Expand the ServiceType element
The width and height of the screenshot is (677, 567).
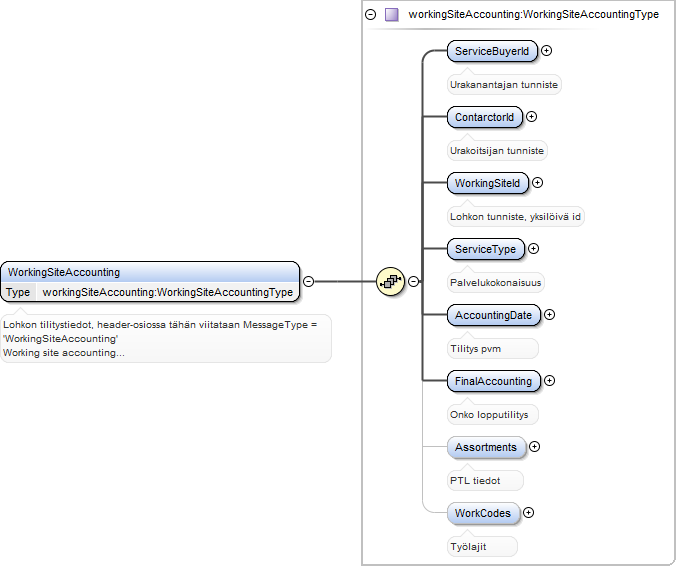(x=534, y=249)
